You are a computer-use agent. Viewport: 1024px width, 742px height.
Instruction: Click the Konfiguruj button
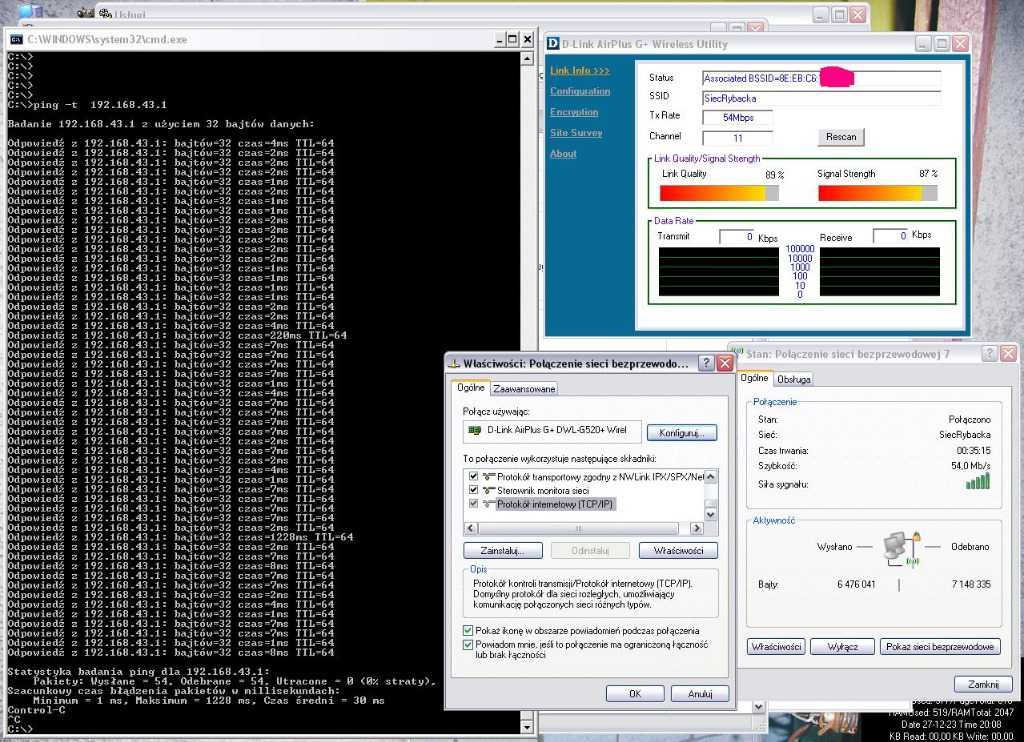coord(682,432)
